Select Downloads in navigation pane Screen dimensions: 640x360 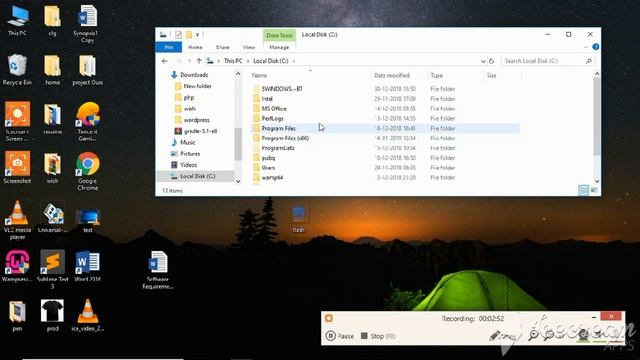click(194, 75)
